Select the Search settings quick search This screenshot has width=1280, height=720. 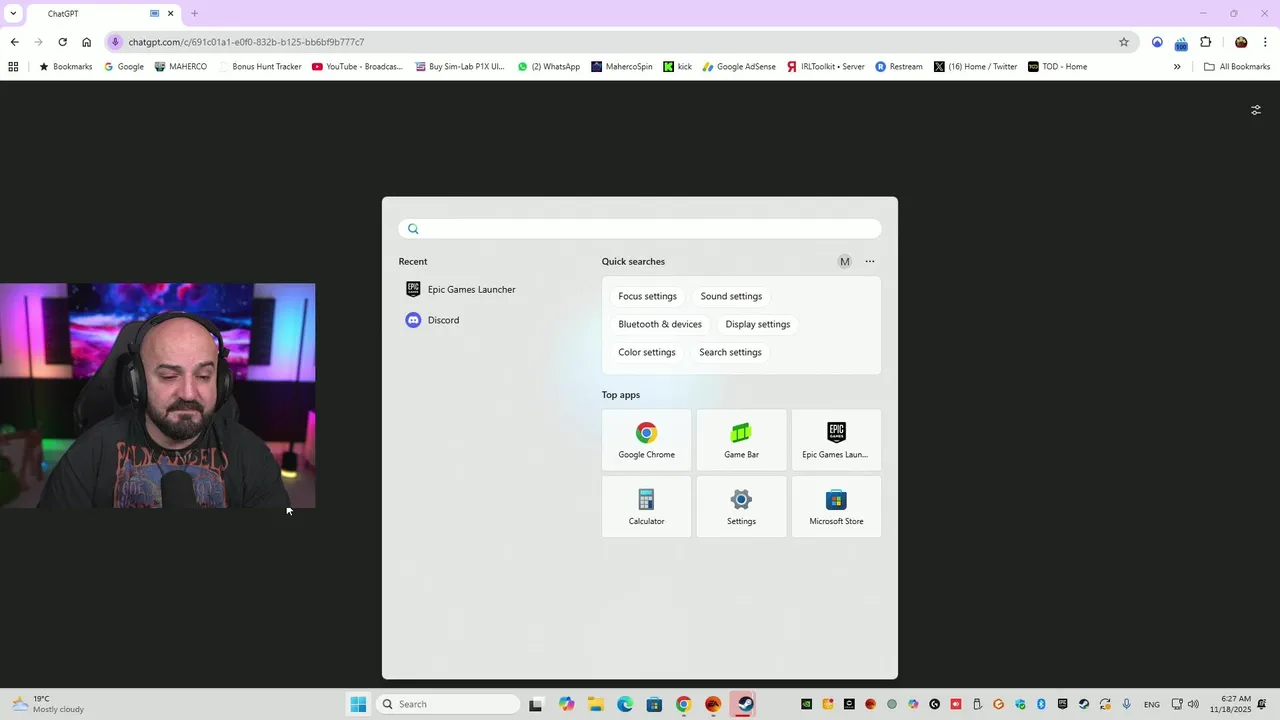pyautogui.click(x=730, y=352)
